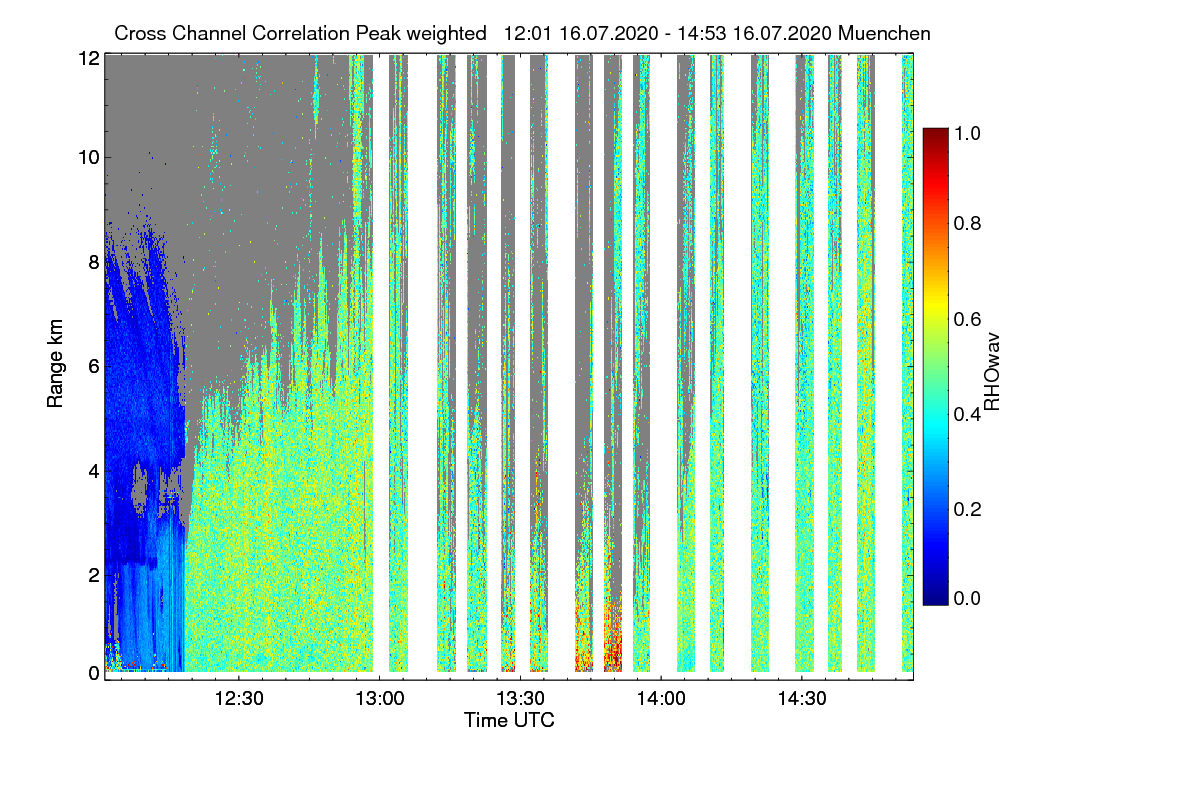Image resolution: width=1200 pixels, height=800 pixels.
Task: Click the x-axis tick label '14:30'
Action: [803, 699]
